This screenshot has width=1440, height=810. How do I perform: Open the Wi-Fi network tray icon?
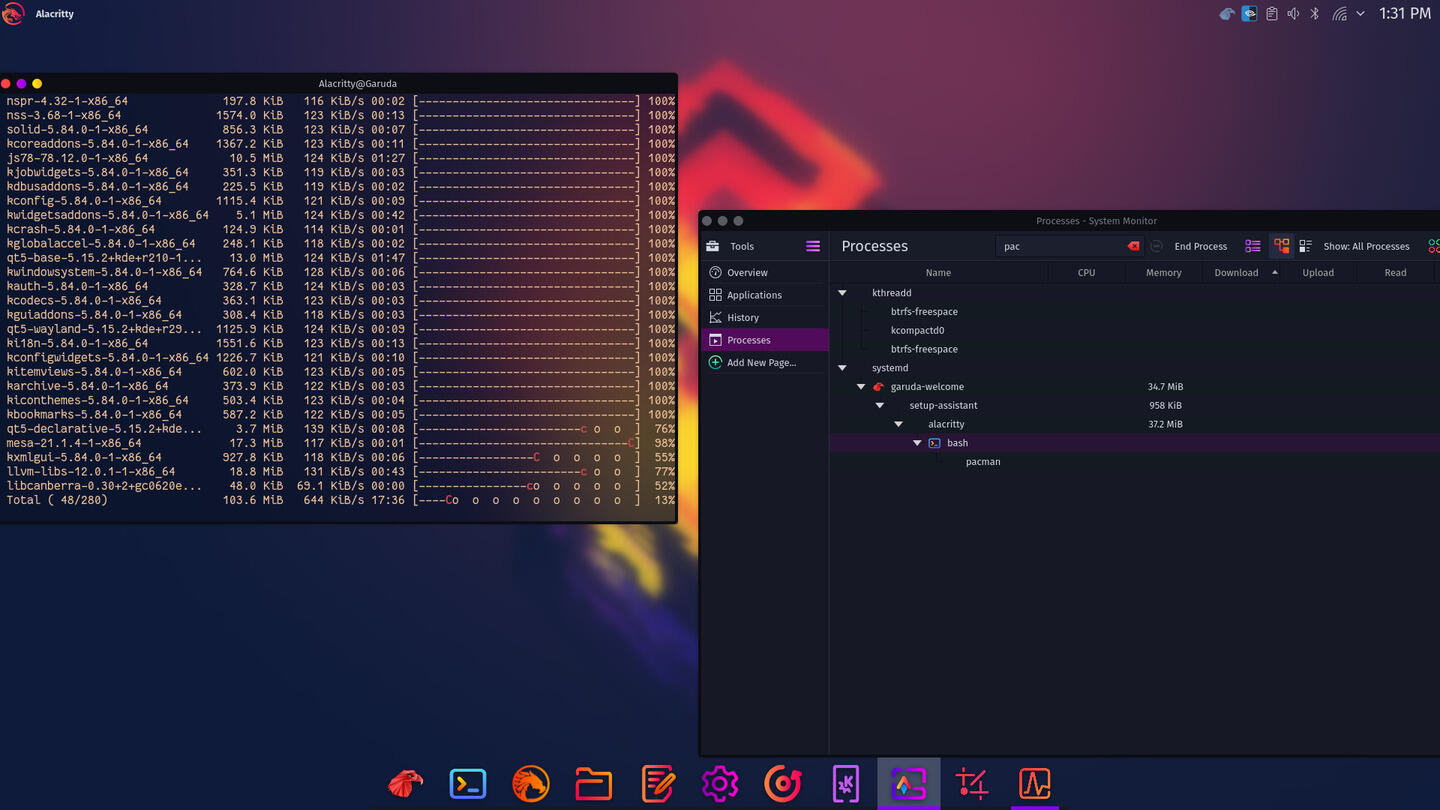(1339, 14)
